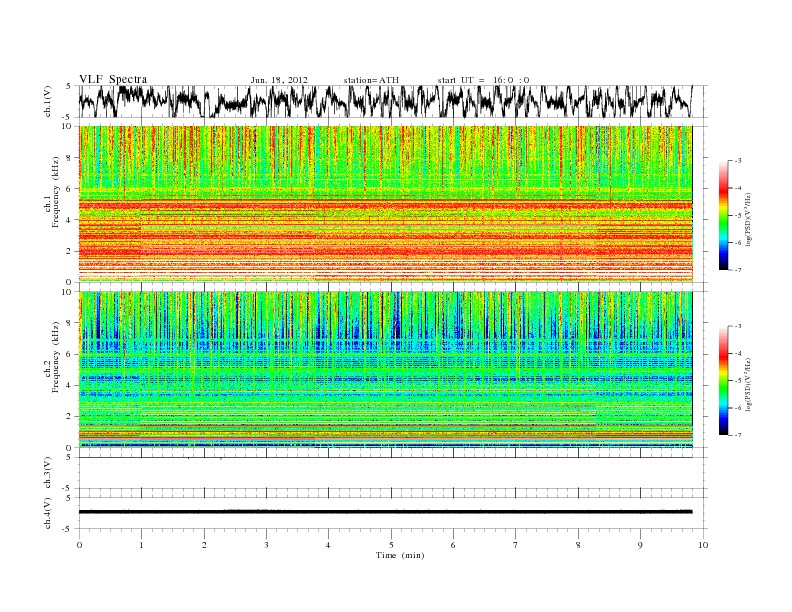Click the time axis tick label "7"
This screenshot has width=792, height=612.
[515, 545]
